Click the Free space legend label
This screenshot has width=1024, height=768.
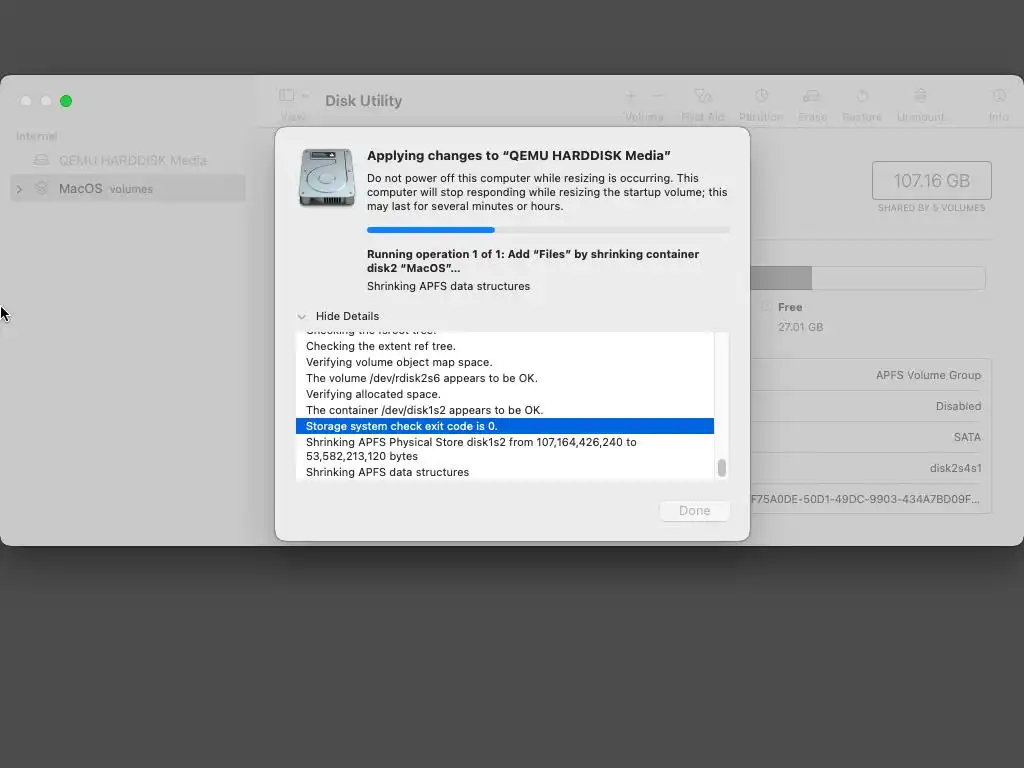(790, 307)
